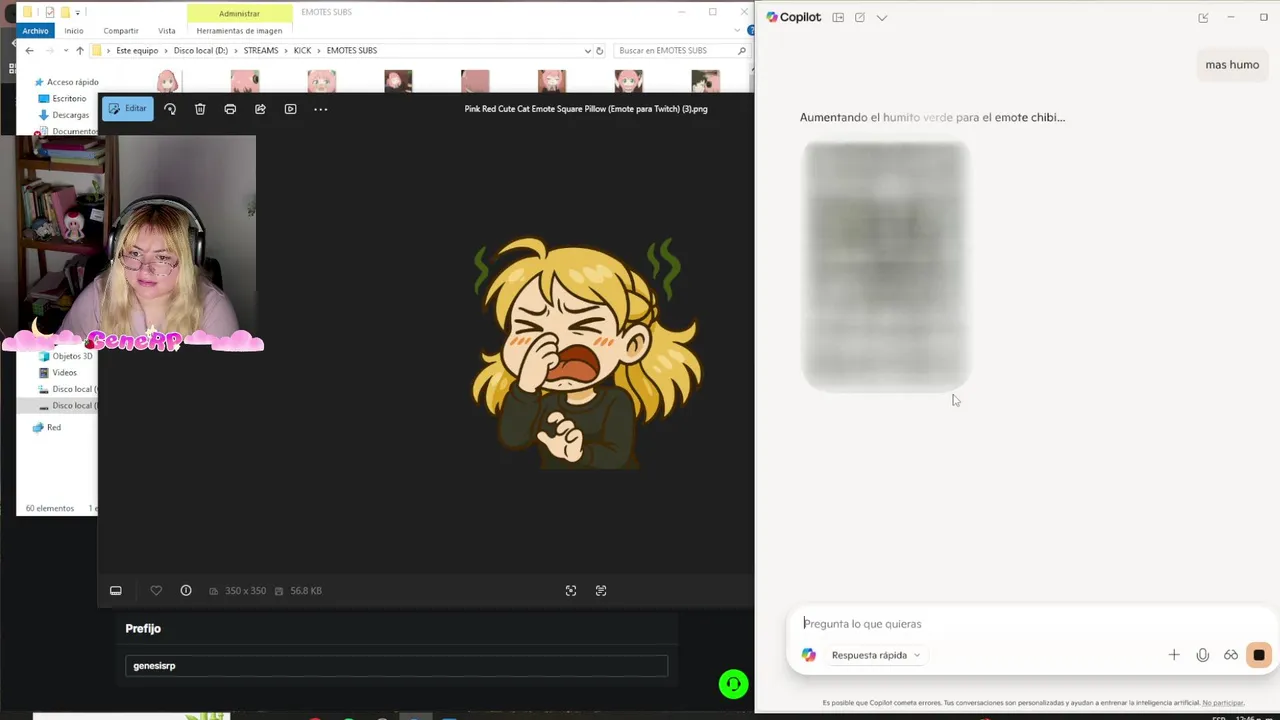Screen dimensions: 1280x720
Task: Open Escritorio in navigation pane
Action: [x=63, y=98]
